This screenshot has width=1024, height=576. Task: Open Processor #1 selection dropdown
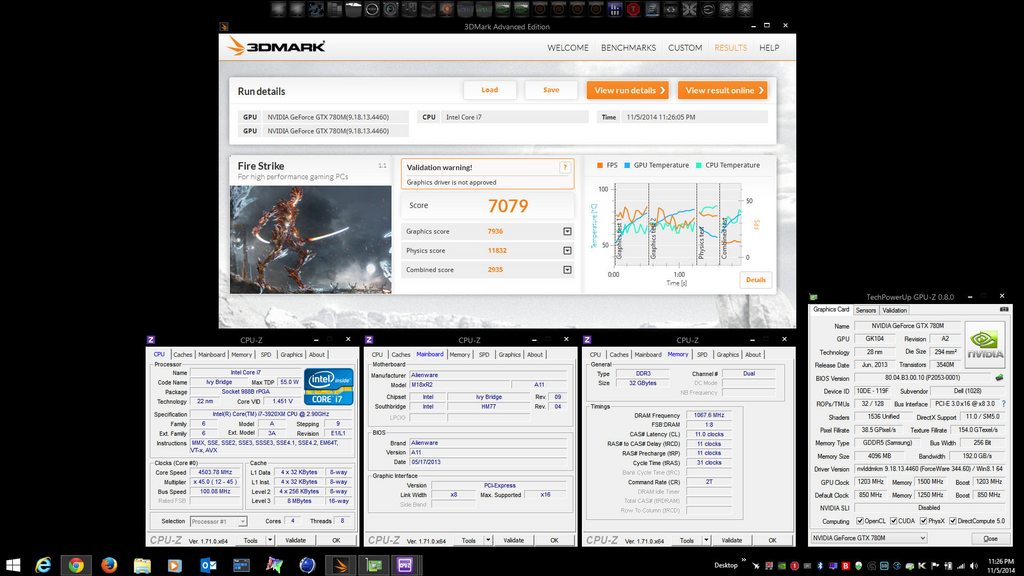pos(219,521)
